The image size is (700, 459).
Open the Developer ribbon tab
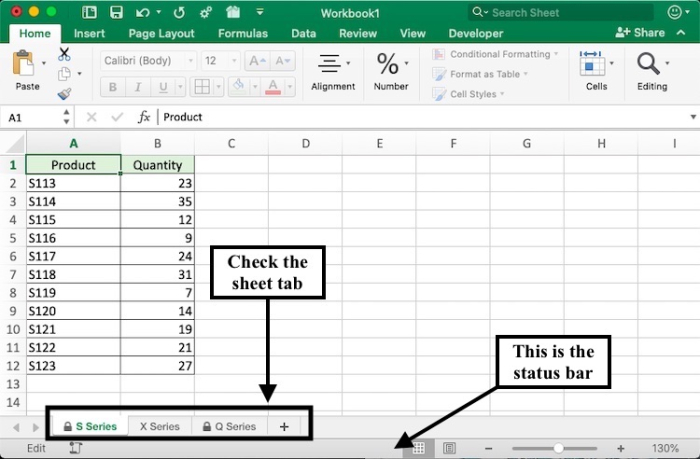pos(476,33)
